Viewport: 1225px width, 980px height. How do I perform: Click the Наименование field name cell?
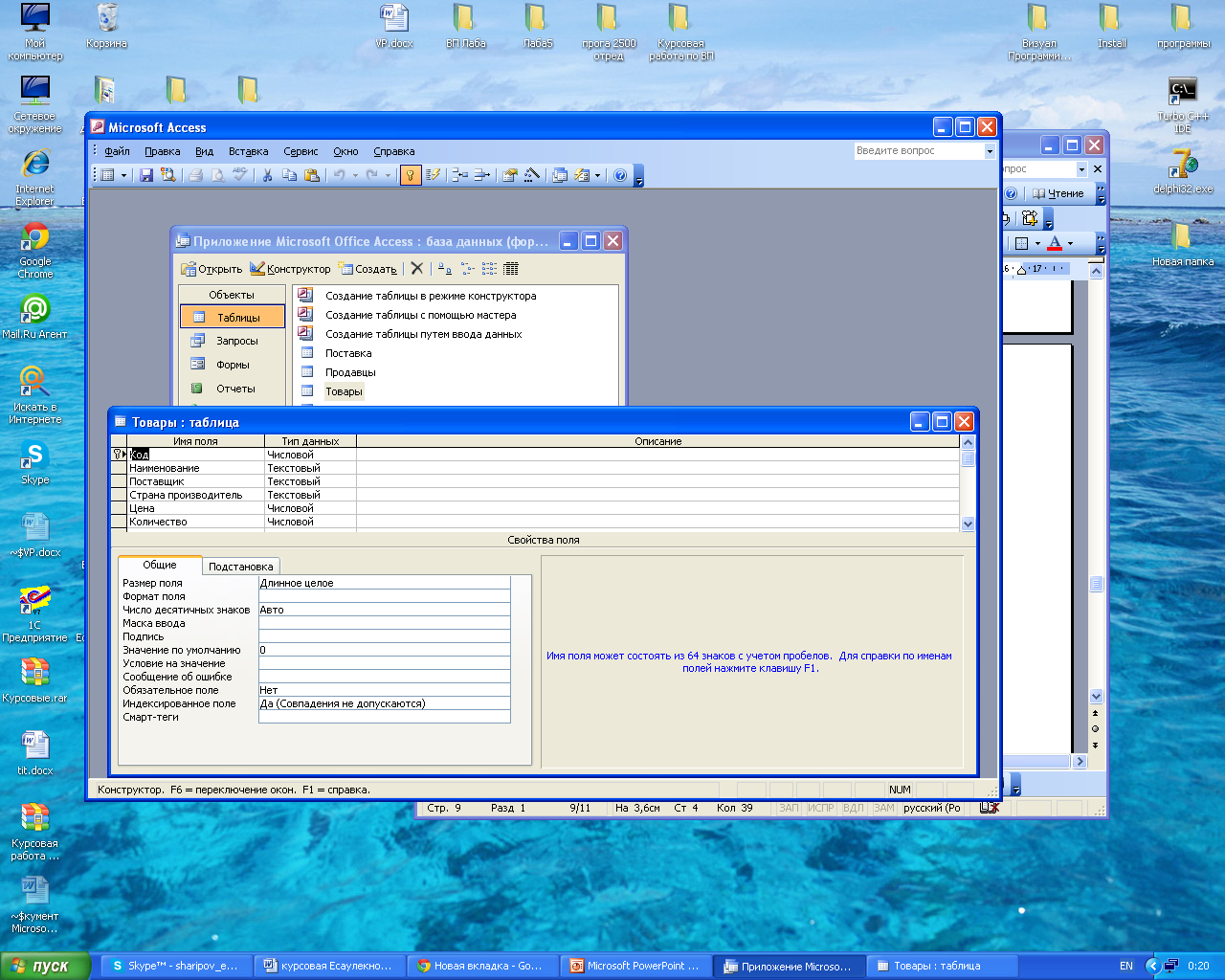[196, 468]
